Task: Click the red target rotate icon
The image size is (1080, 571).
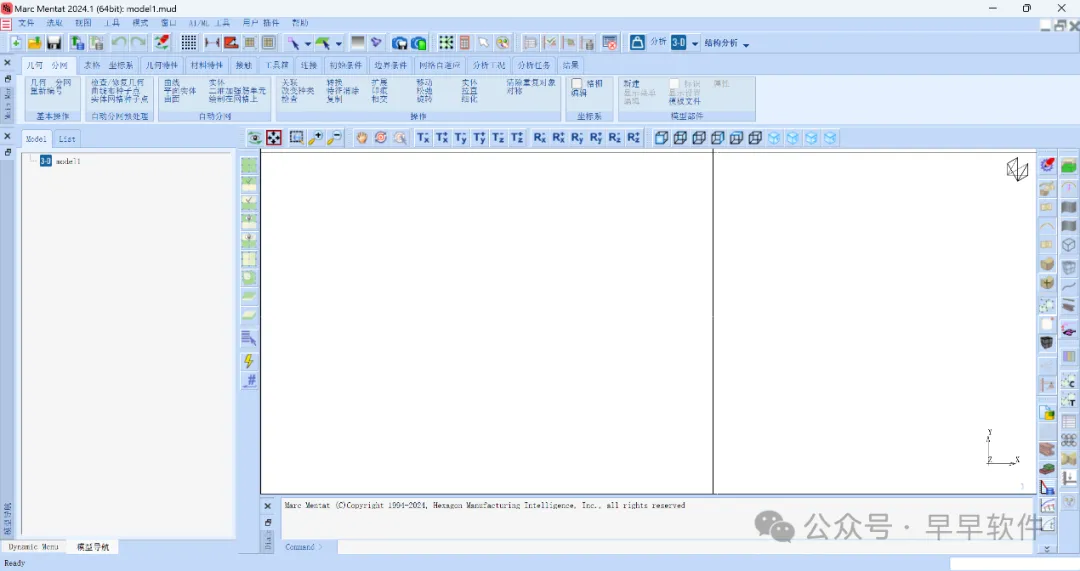Action: (x=380, y=138)
